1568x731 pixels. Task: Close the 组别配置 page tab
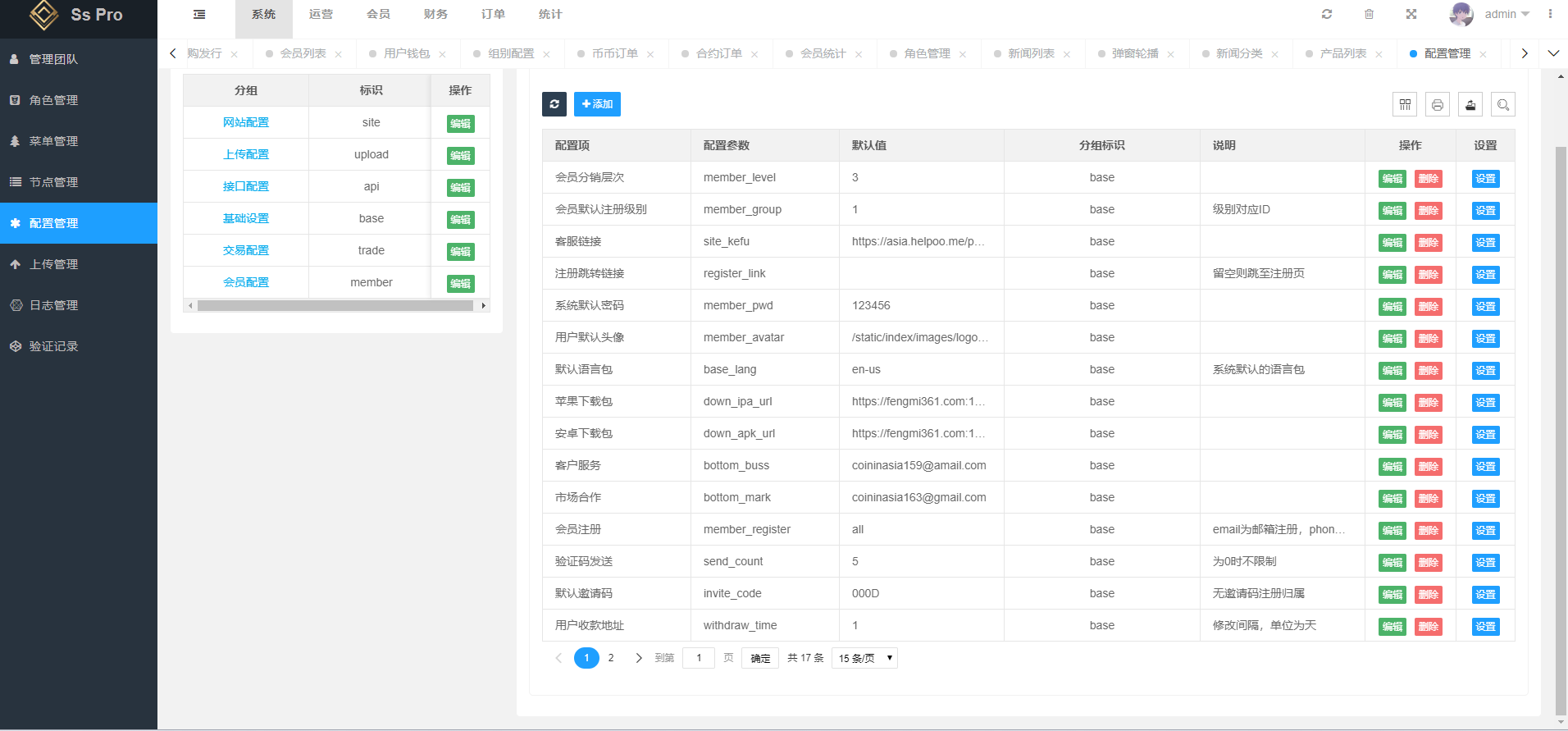[546, 54]
